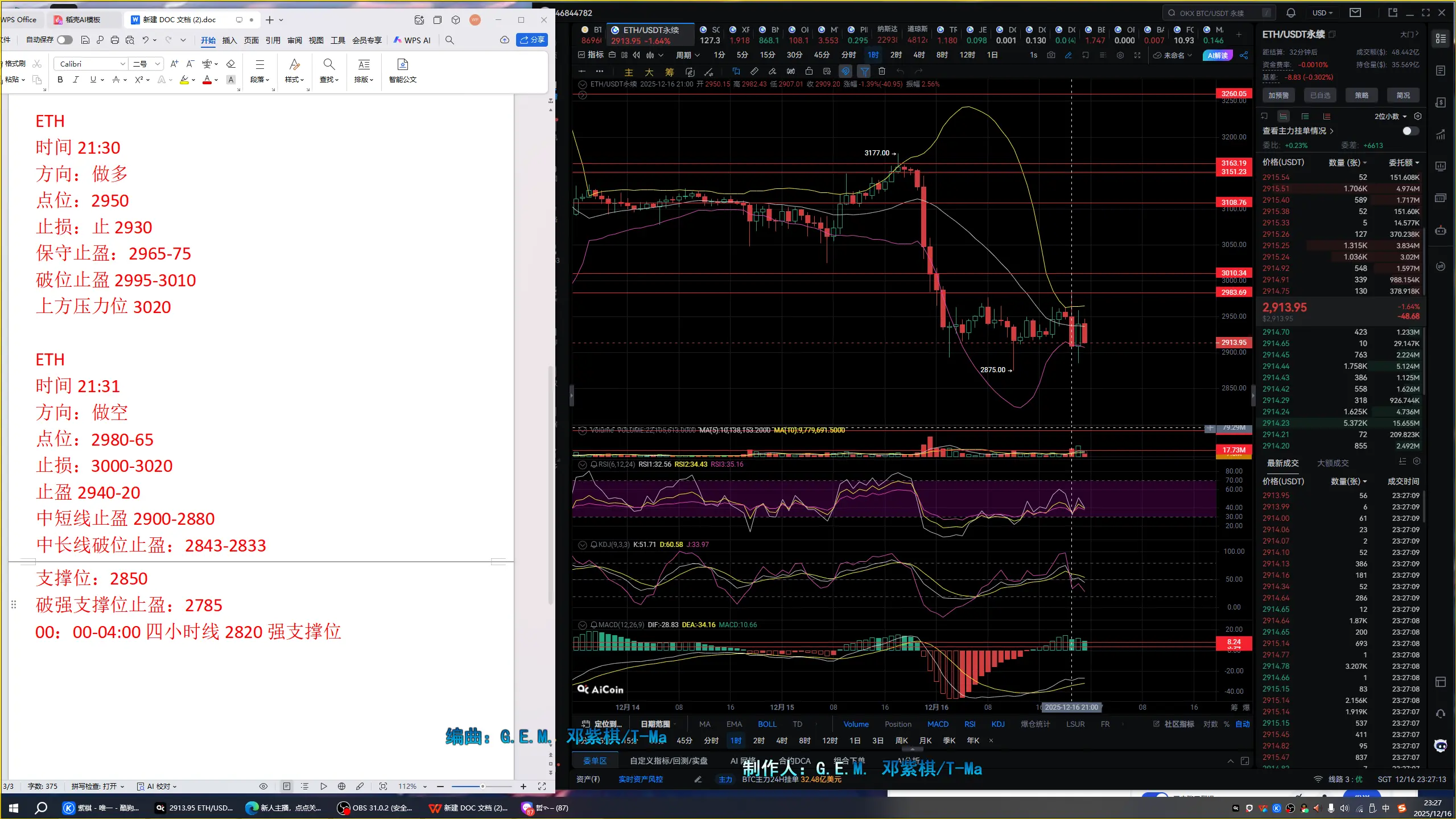Select the 4时 timeframe tab
Screen dimensions: 1456x819
point(919,55)
